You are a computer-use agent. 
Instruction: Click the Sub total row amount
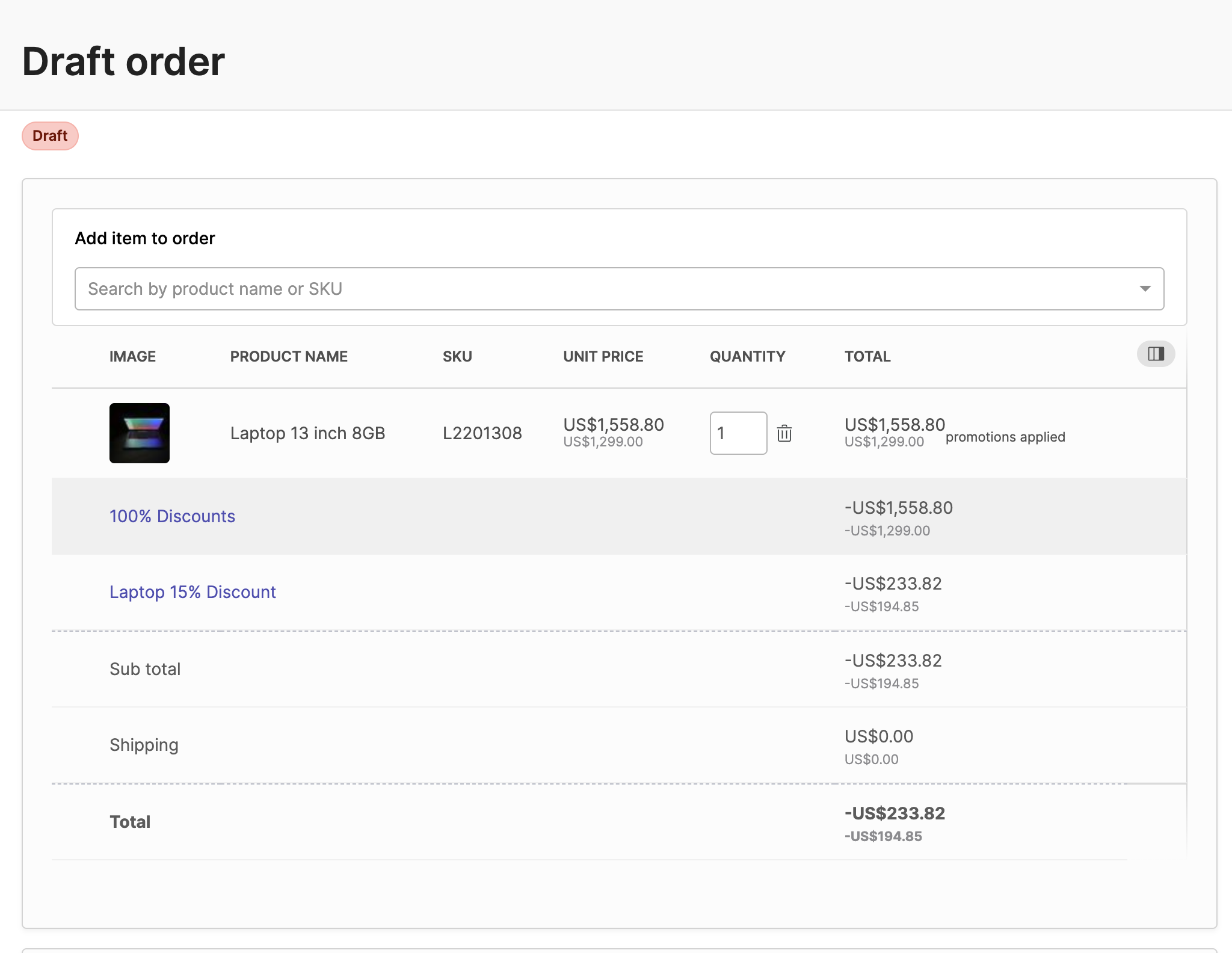pos(893,661)
